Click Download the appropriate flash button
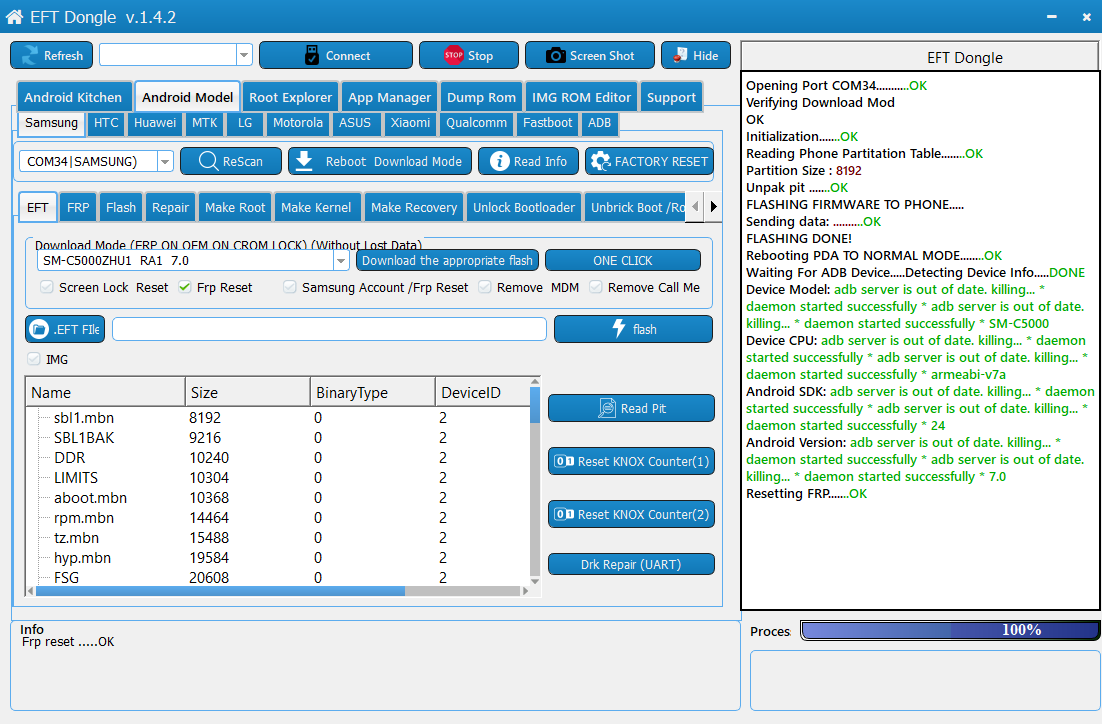The height and width of the screenshot is (724, 1102). (x=447, y=261)
